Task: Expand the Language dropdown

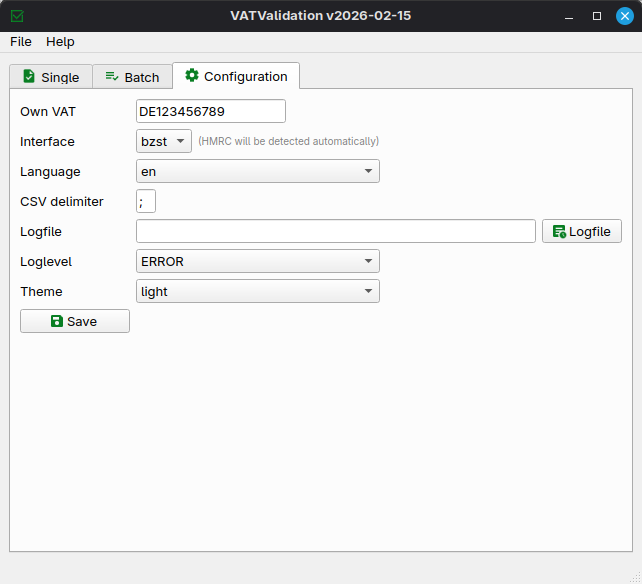Action: tap(258, 171)
